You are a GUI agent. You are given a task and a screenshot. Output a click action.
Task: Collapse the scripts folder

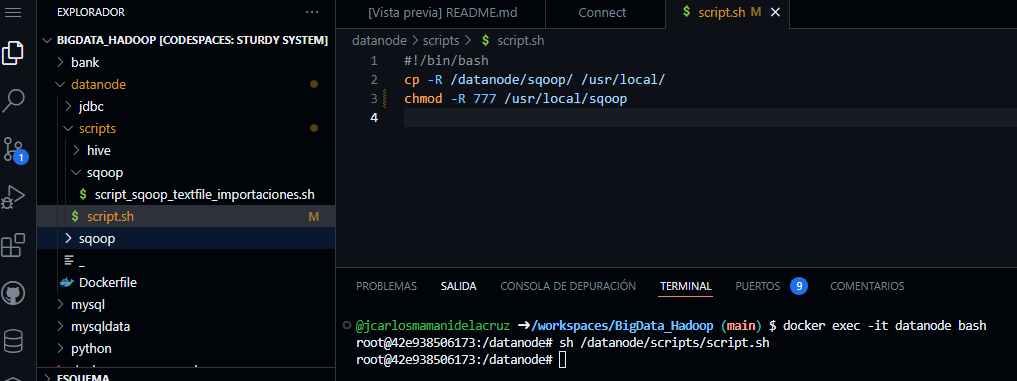[x=69, y=129]
